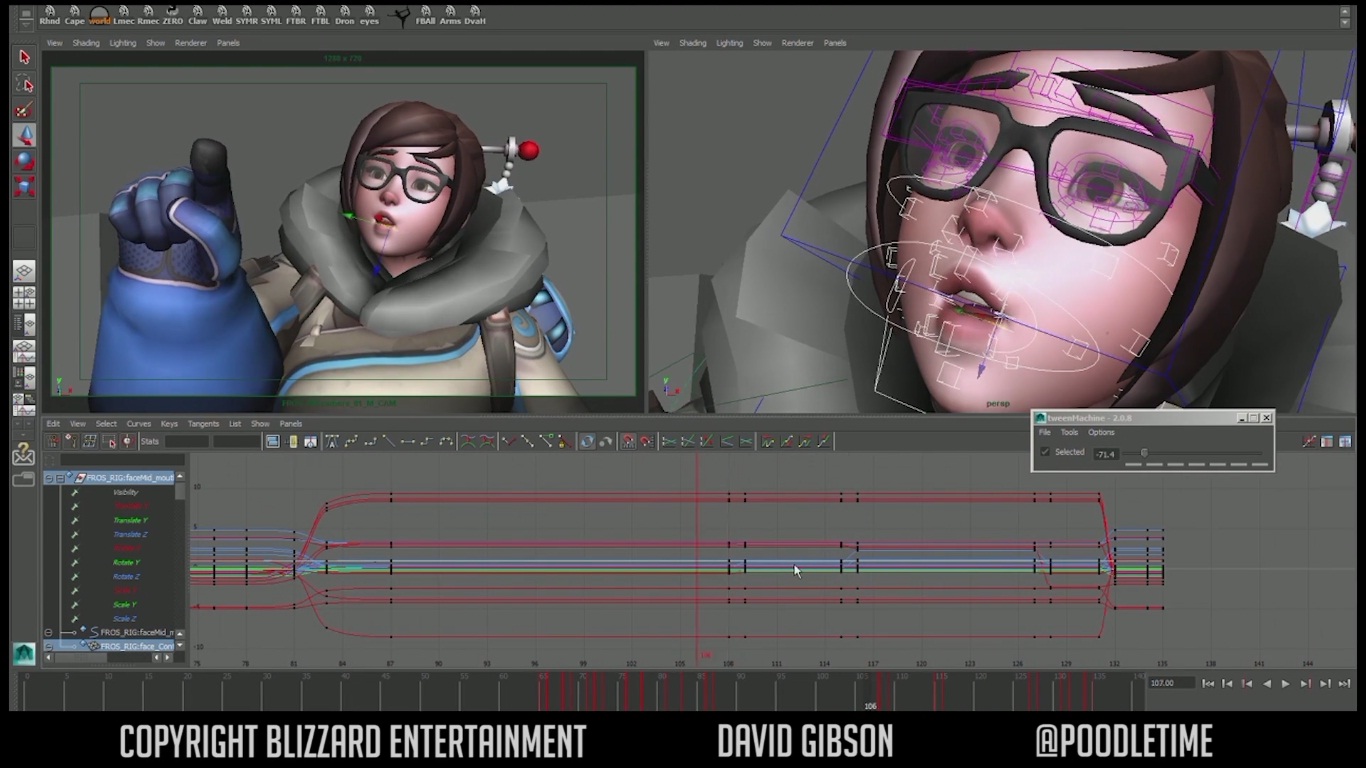The height and width of the screenshot is (768, 1366).
Task: Open Keys menu in Graph Editor
Action: click(170, 423)
